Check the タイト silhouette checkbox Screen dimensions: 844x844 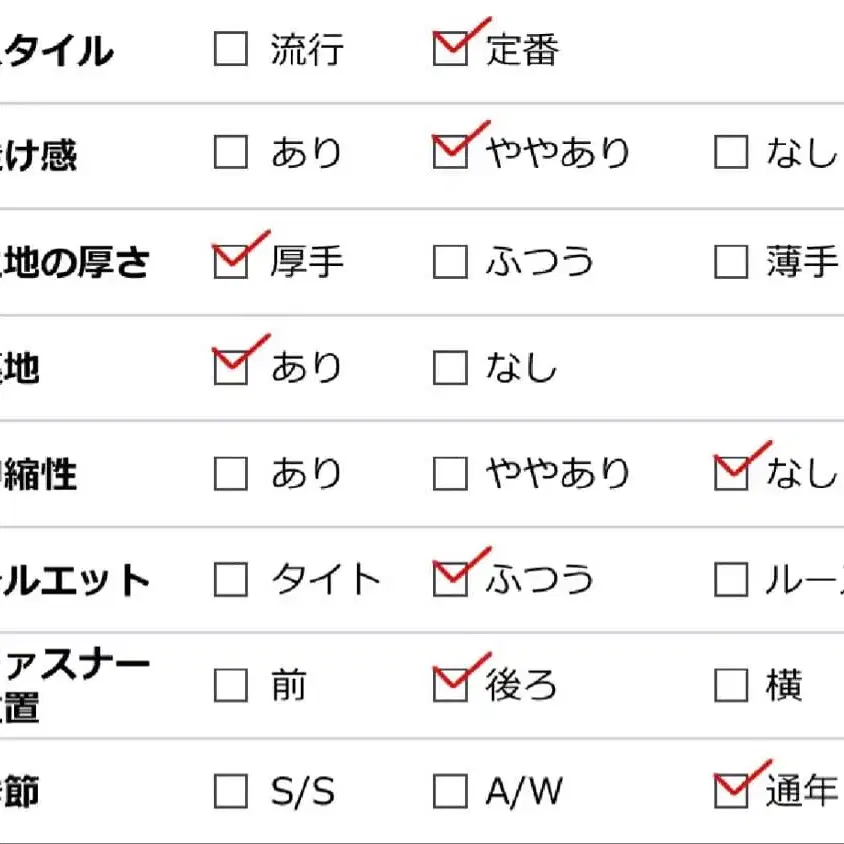(231, 579)
